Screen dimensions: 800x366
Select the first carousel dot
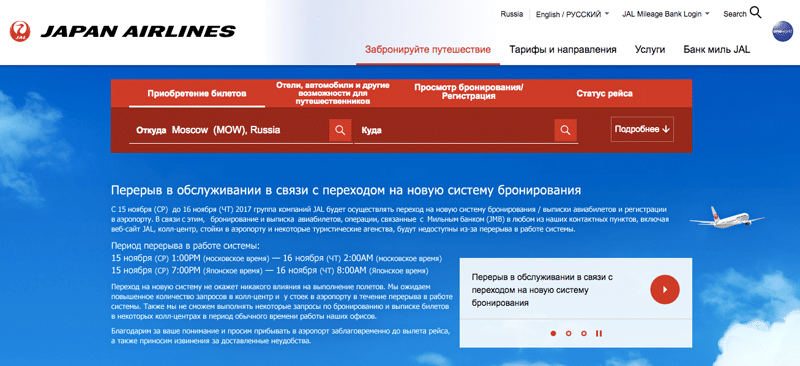coord(554,333)
